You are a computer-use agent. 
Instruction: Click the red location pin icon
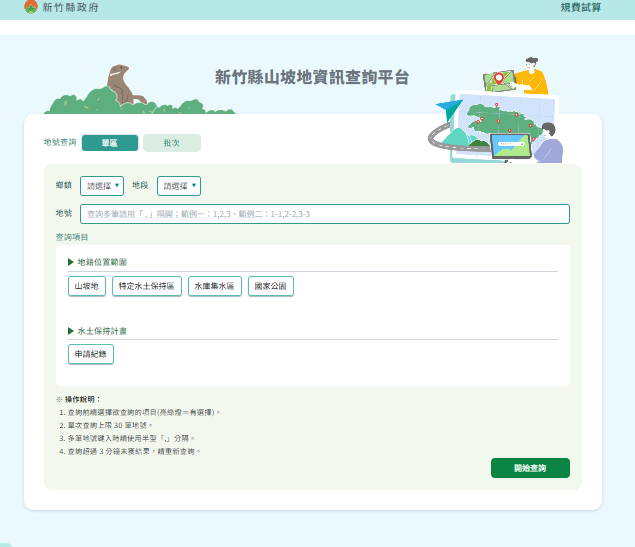click(498, 78)
